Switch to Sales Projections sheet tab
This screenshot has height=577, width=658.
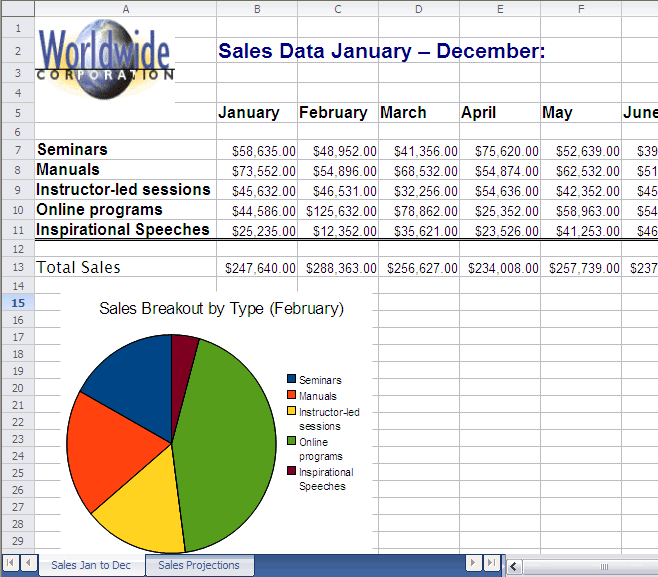click(x=199, y=565)
